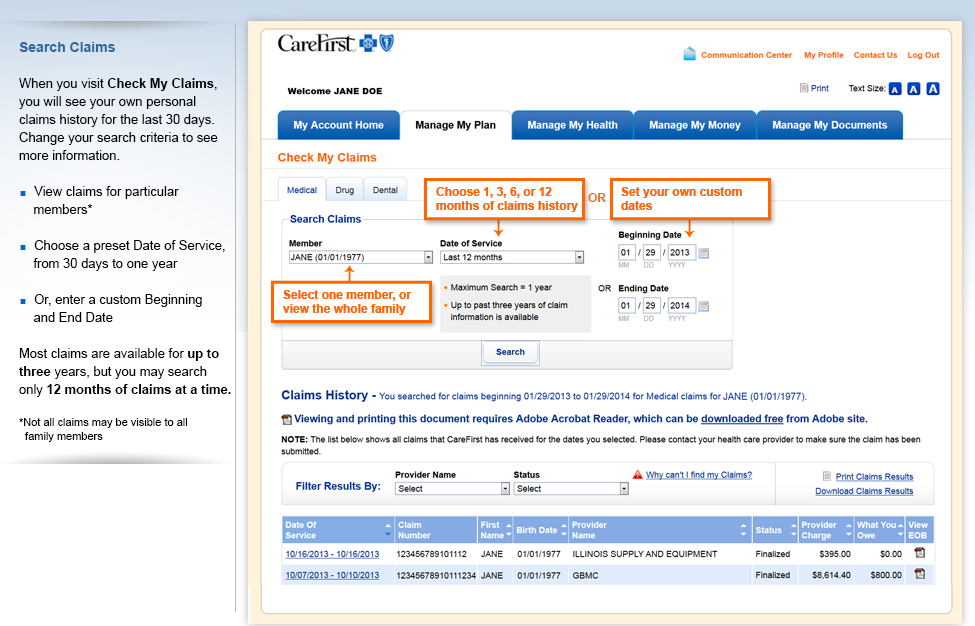Click the Ending Date month field

626,305
